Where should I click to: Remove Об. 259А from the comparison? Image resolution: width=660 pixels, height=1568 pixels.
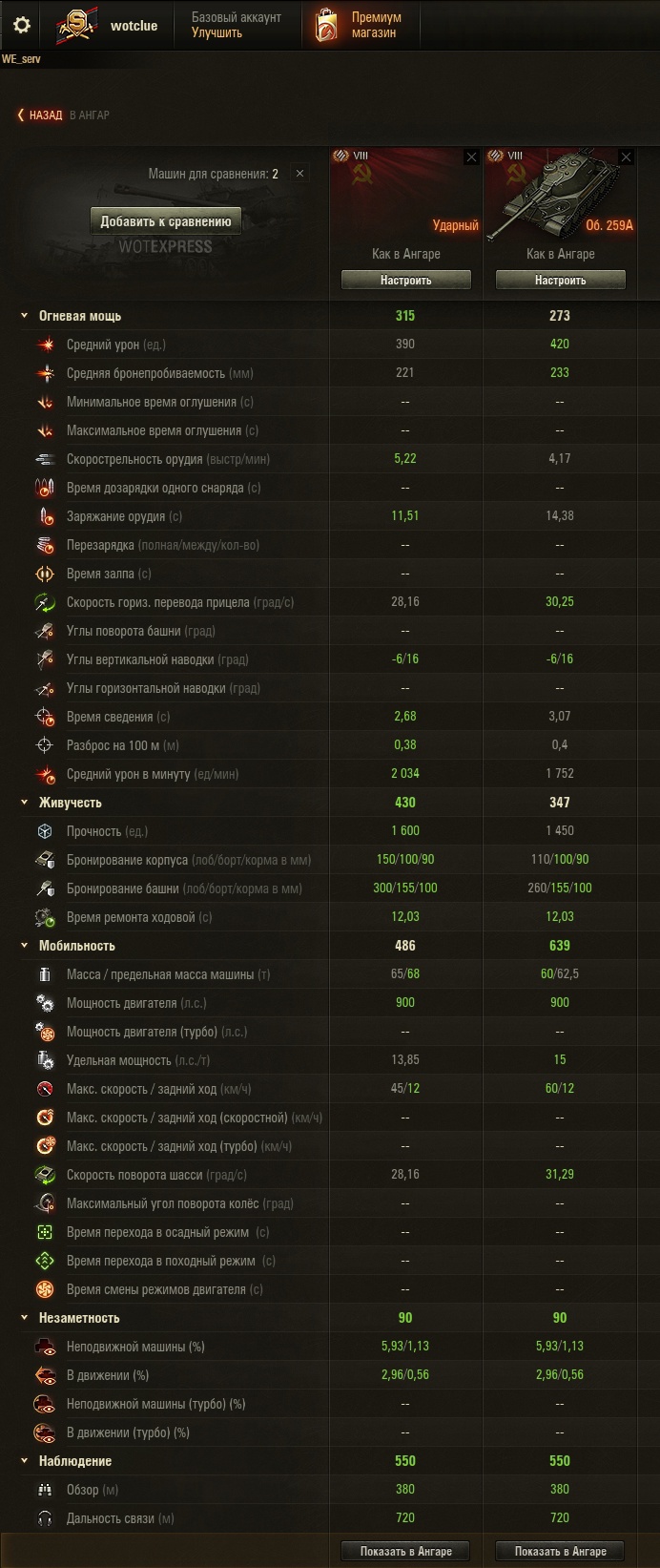click(x=627, y=157)
